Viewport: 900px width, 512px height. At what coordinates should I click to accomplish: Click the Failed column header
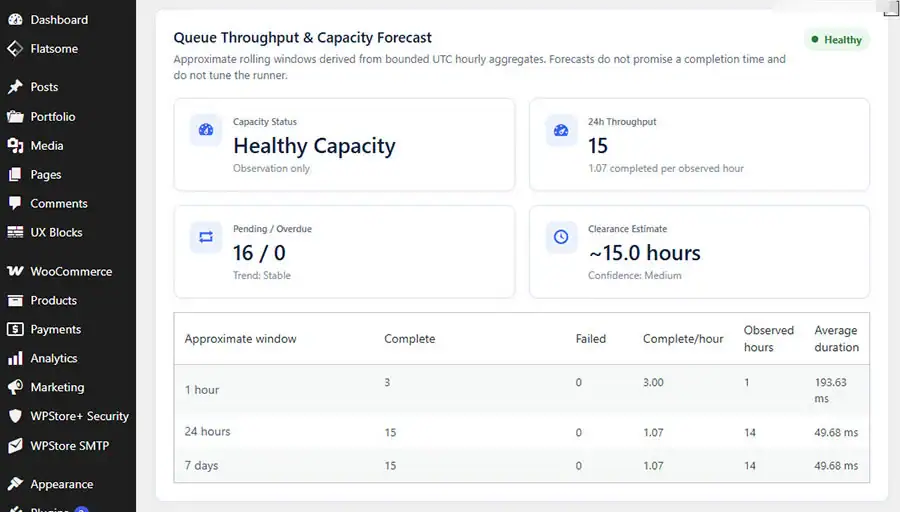point(591,339)
